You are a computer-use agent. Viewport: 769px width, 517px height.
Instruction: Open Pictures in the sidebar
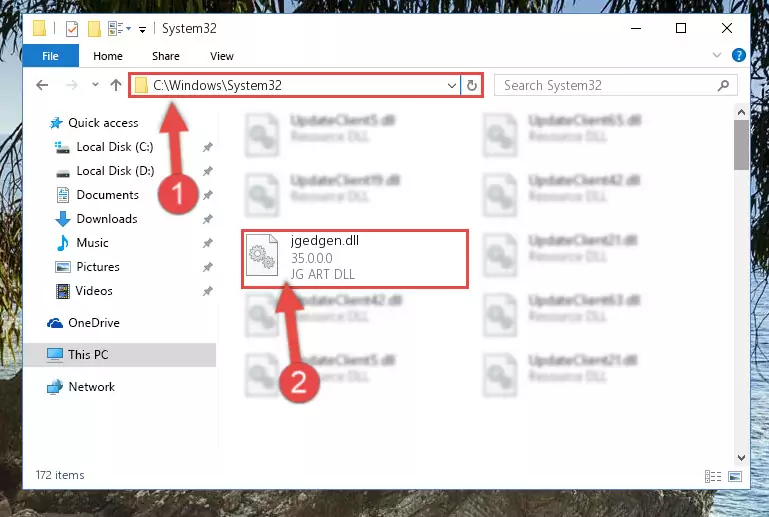(98, 267)
